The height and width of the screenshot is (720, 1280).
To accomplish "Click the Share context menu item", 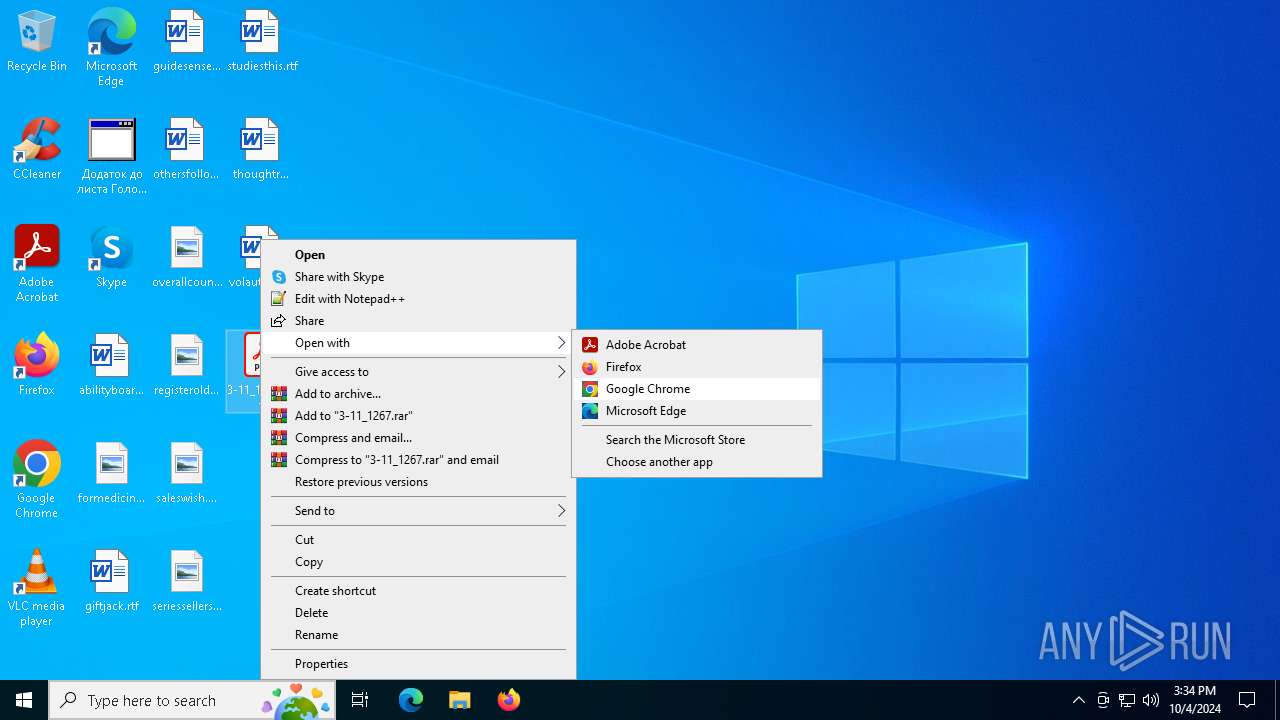I will point(418,321).
